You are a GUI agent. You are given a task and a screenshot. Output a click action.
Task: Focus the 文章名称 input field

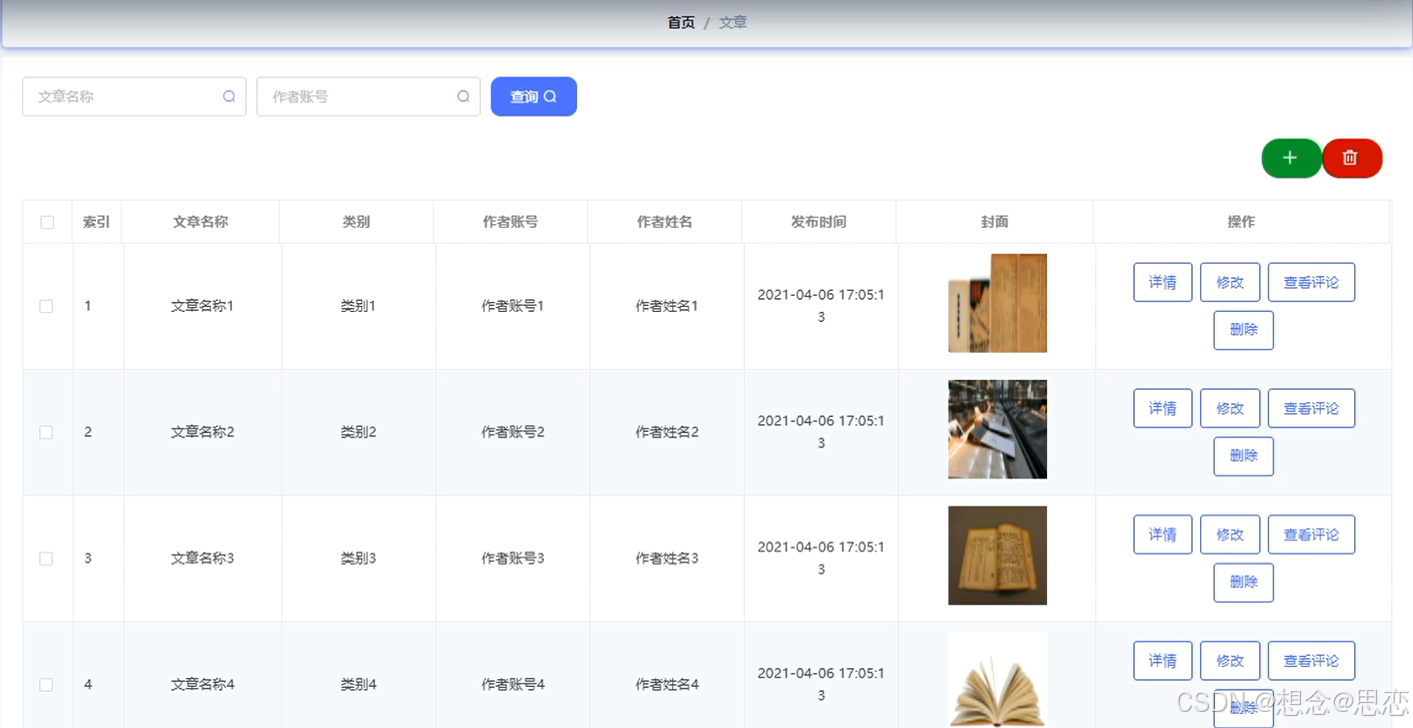pos(134,97)
